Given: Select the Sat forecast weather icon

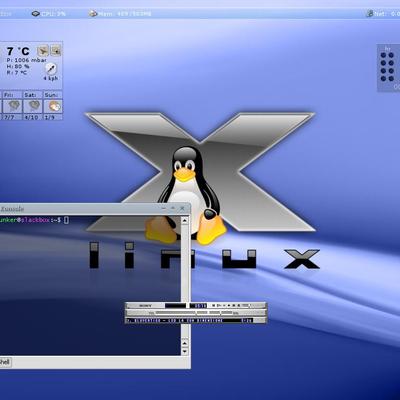Looking at the screenshot, I should [x=33, y=106].
